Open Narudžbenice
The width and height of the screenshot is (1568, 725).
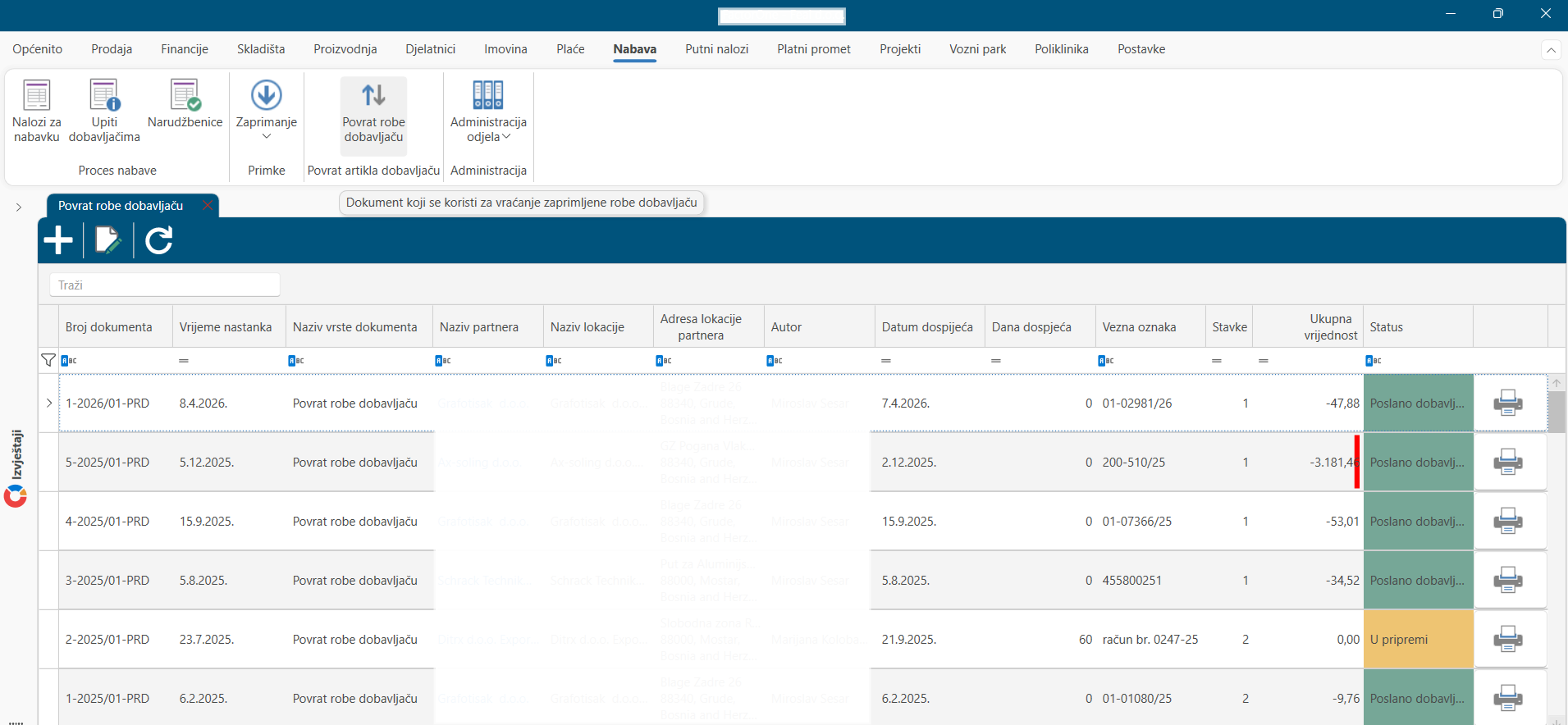click(185, 105)
